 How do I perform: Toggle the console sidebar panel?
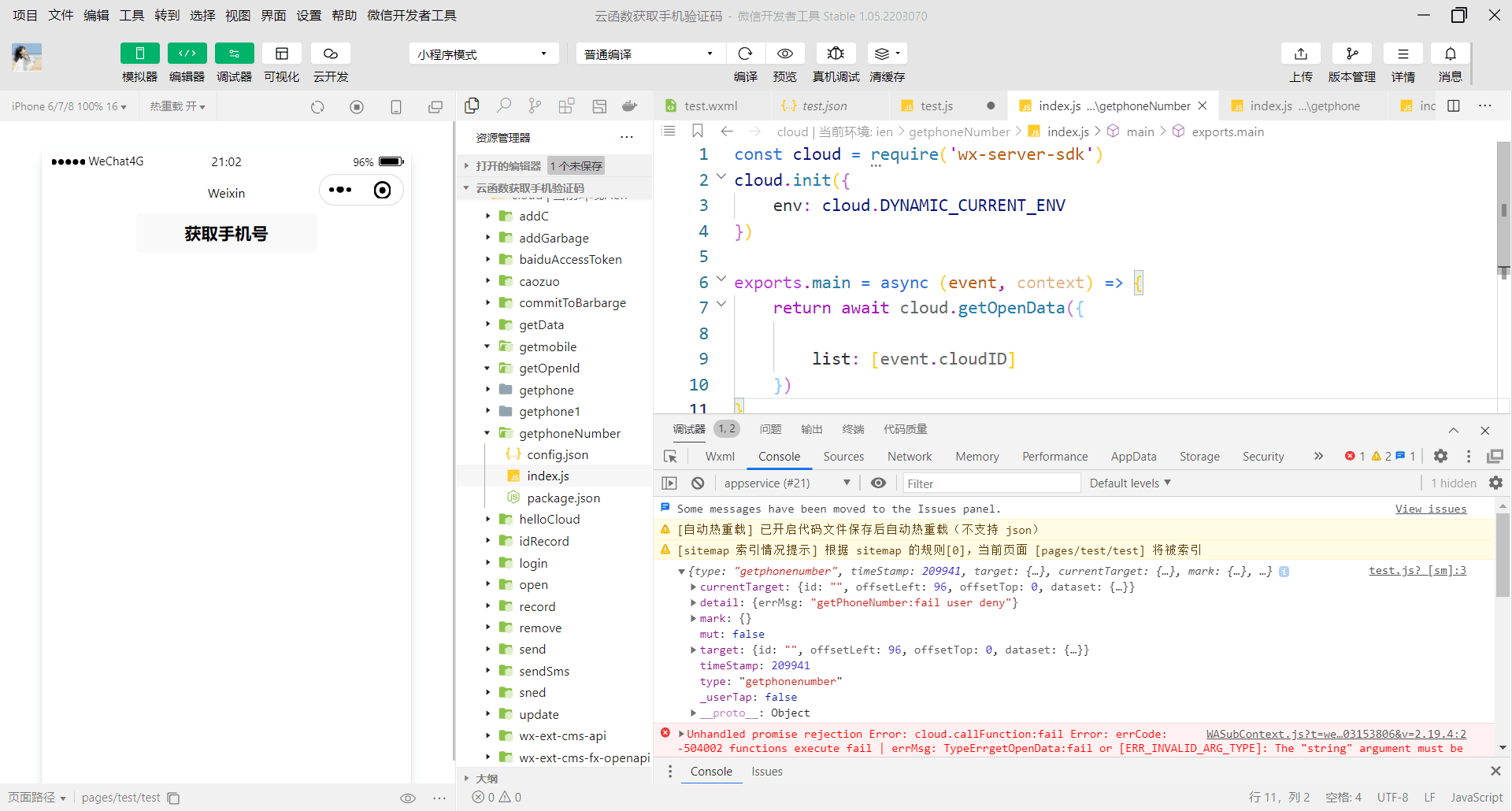tap(669, 483)
